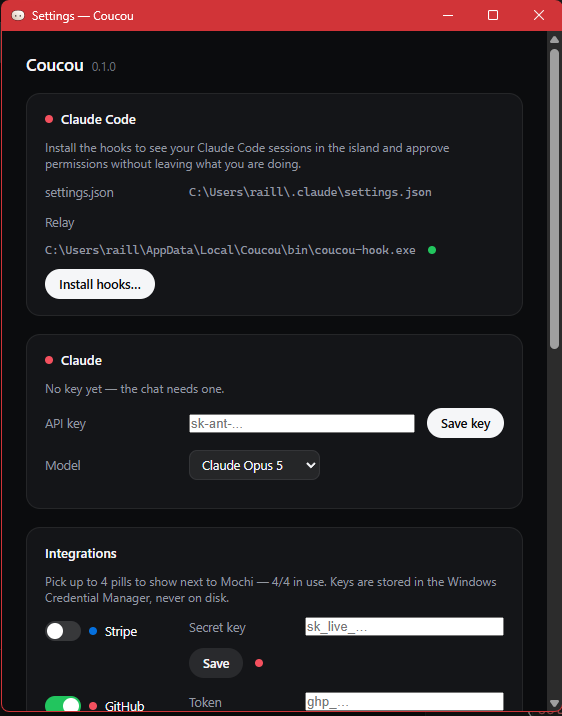
Task: Click the Coucou title heading
Action: [x=55, y=65]
